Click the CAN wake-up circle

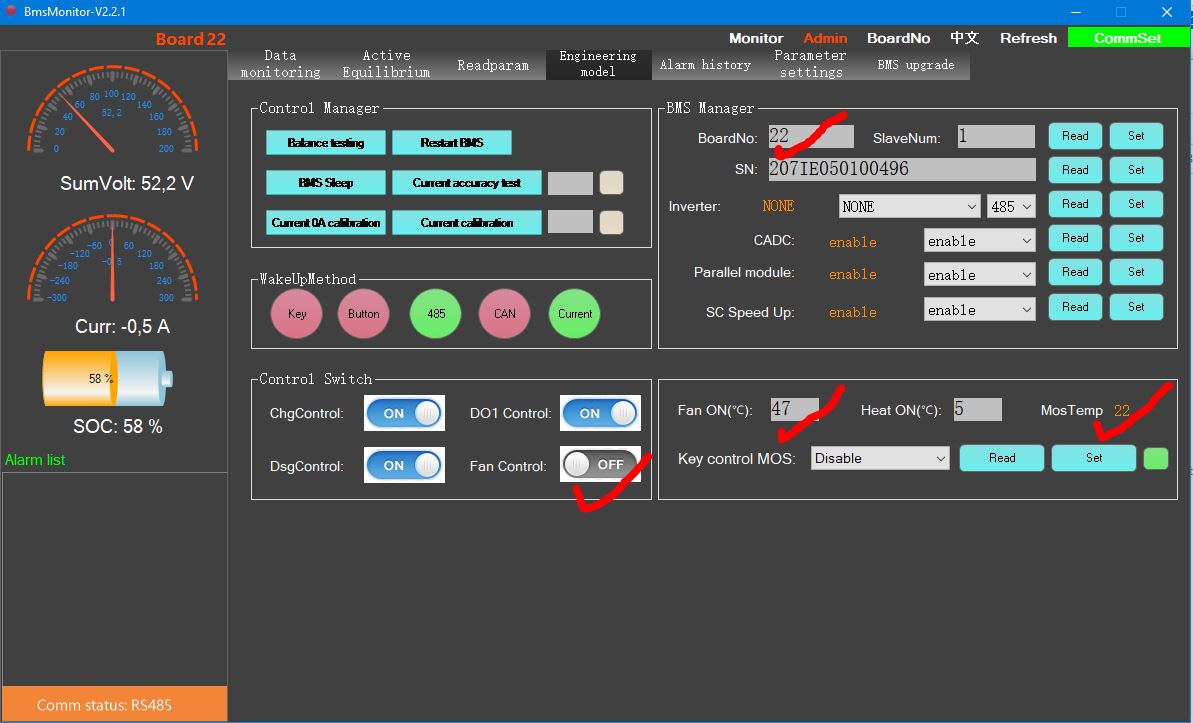click(504, 314)
